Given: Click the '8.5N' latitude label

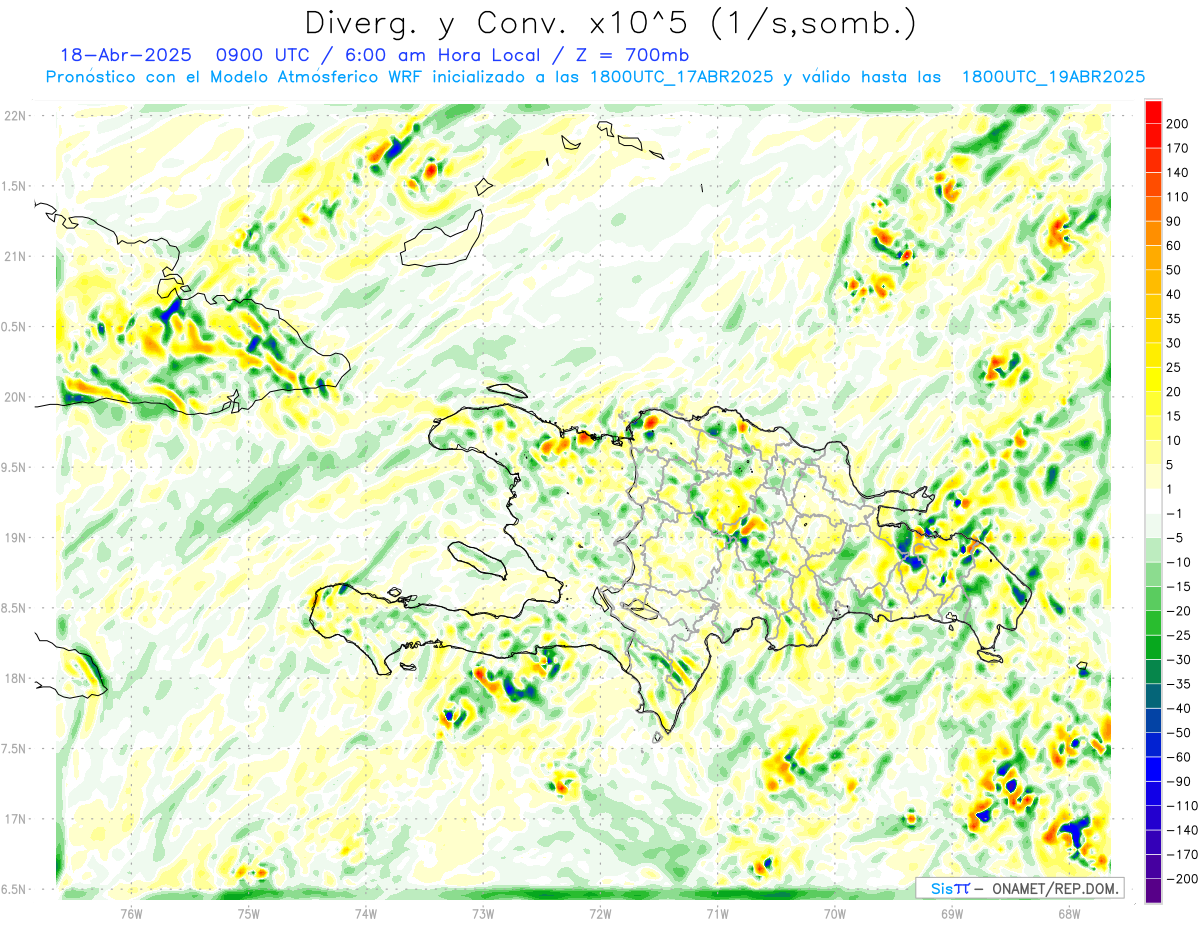Looking at the screenshot, I should [16, 608].
